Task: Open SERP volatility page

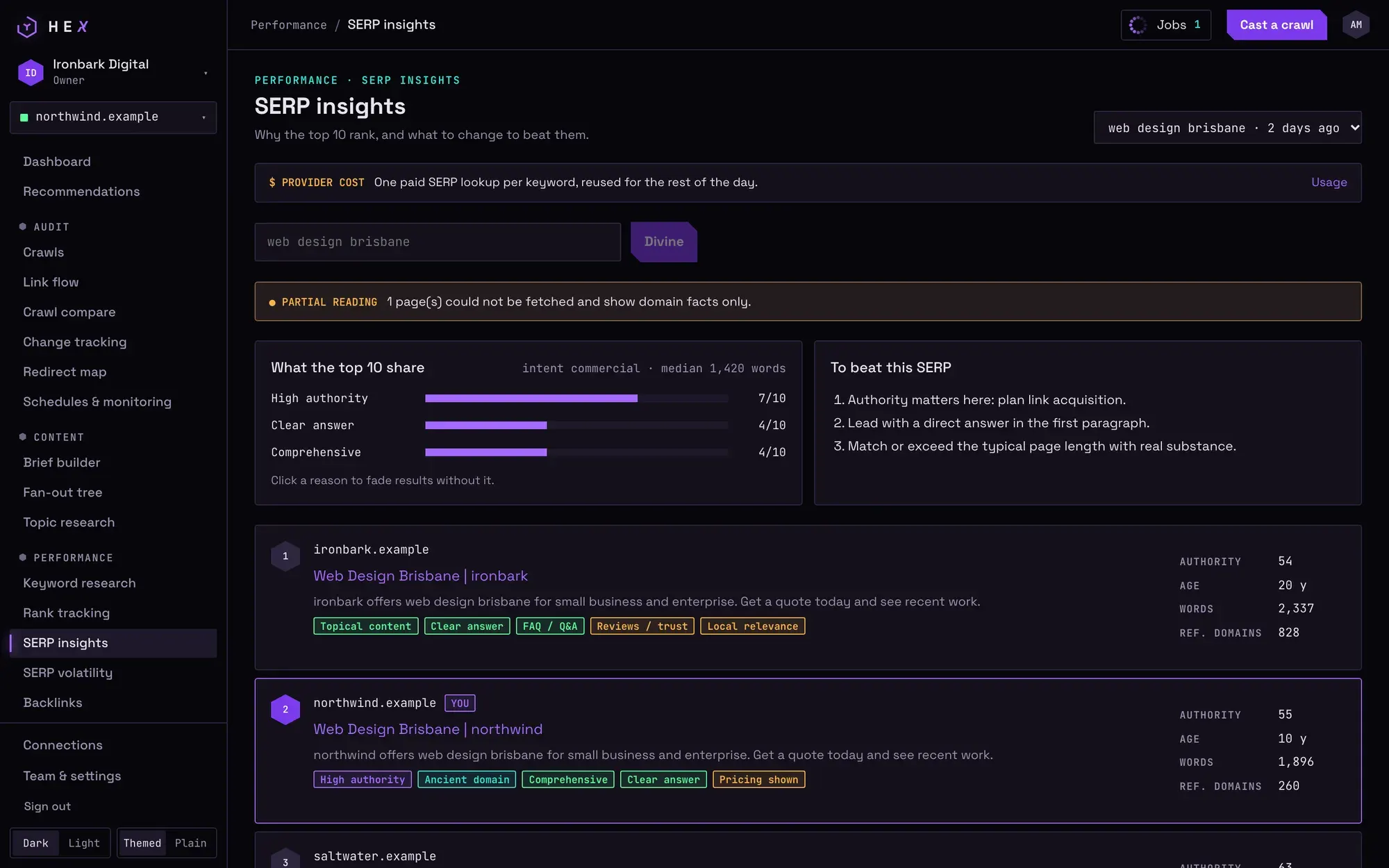Action: click(x=113, y=673)
